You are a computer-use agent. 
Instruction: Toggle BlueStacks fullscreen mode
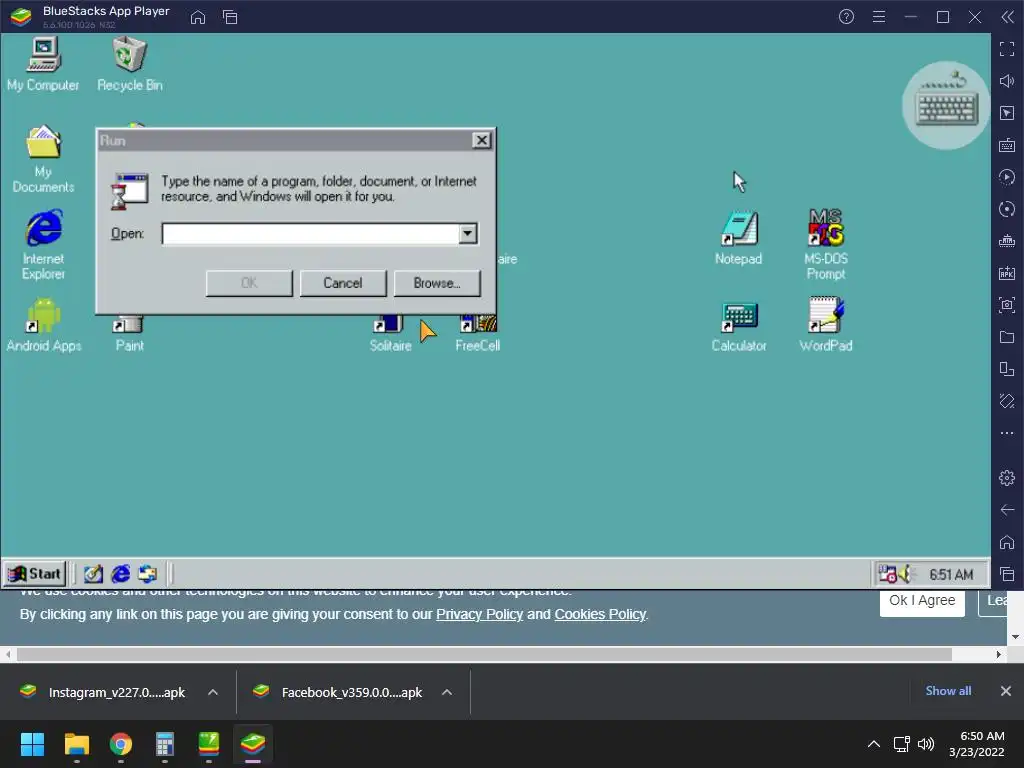[1007, 49]
